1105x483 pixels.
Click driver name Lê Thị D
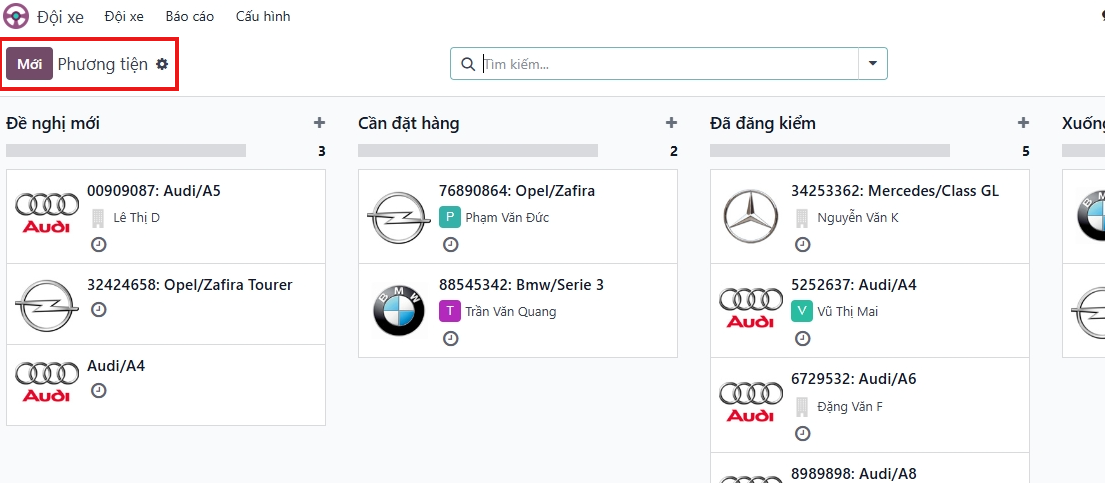tap(137, 218)
